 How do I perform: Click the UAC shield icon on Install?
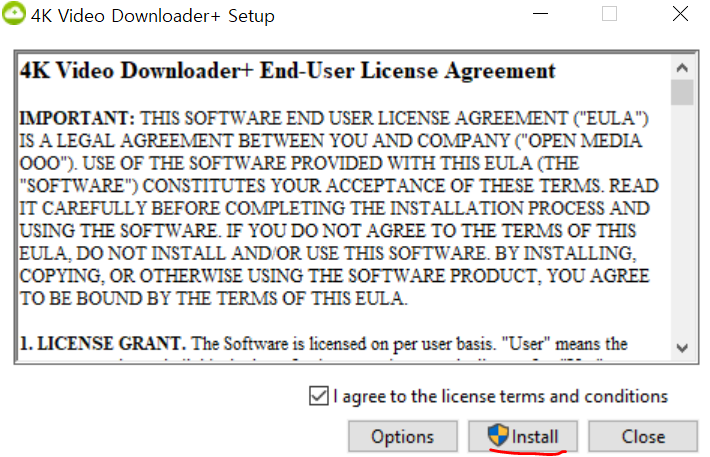pos(498,435)
